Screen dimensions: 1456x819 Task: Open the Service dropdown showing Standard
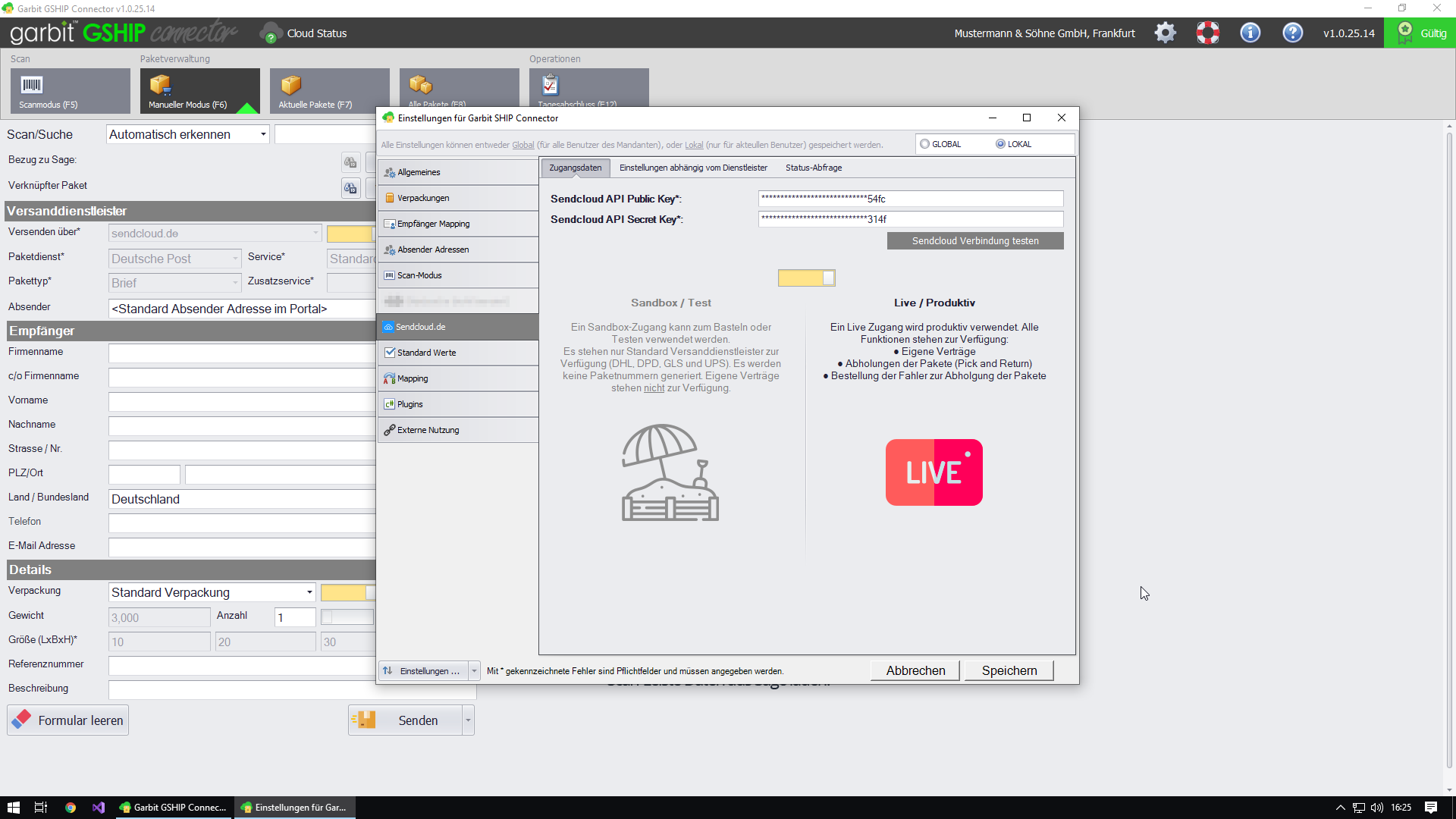tap(352, 259)
